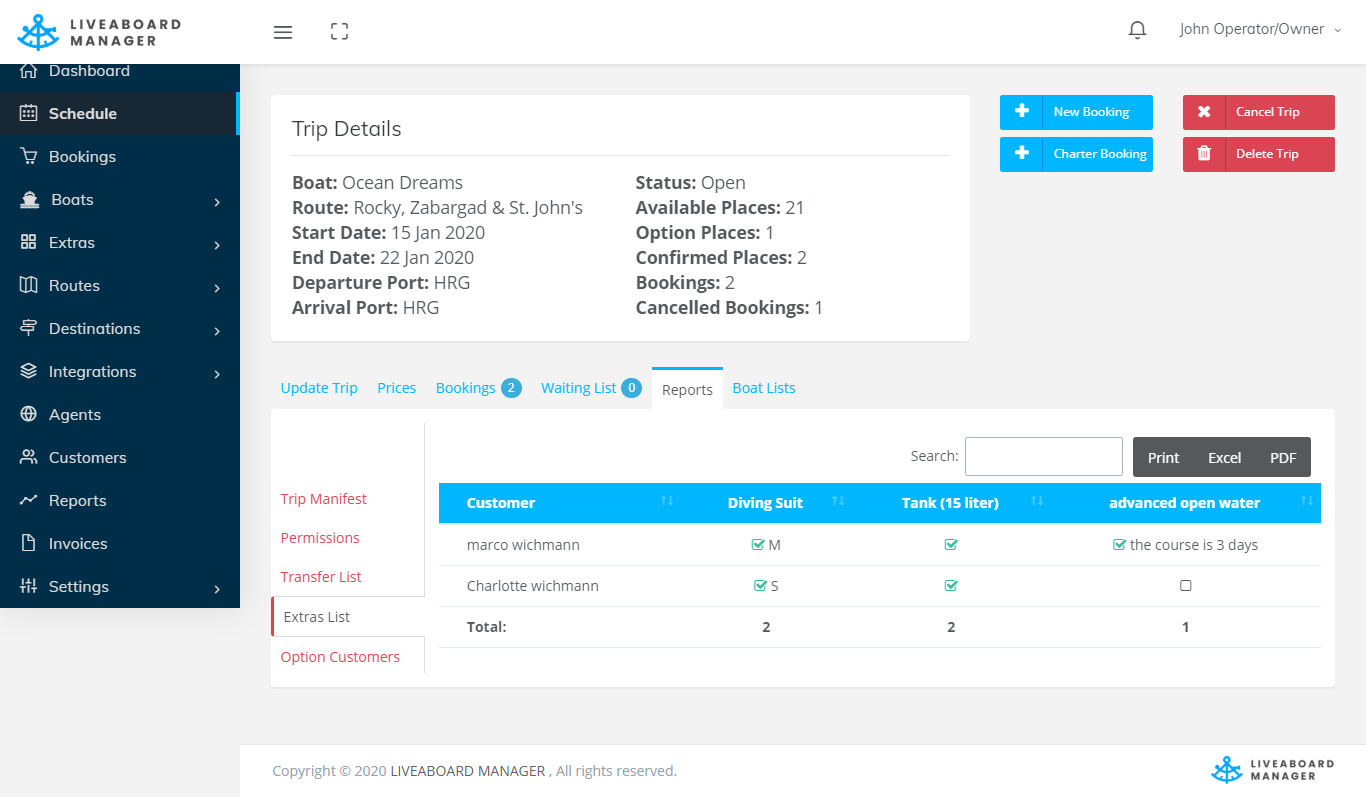The image size is (1366, 797).
Task: Click the Schedule calendar icon in sidebar
Action: [x=29, y=114]
